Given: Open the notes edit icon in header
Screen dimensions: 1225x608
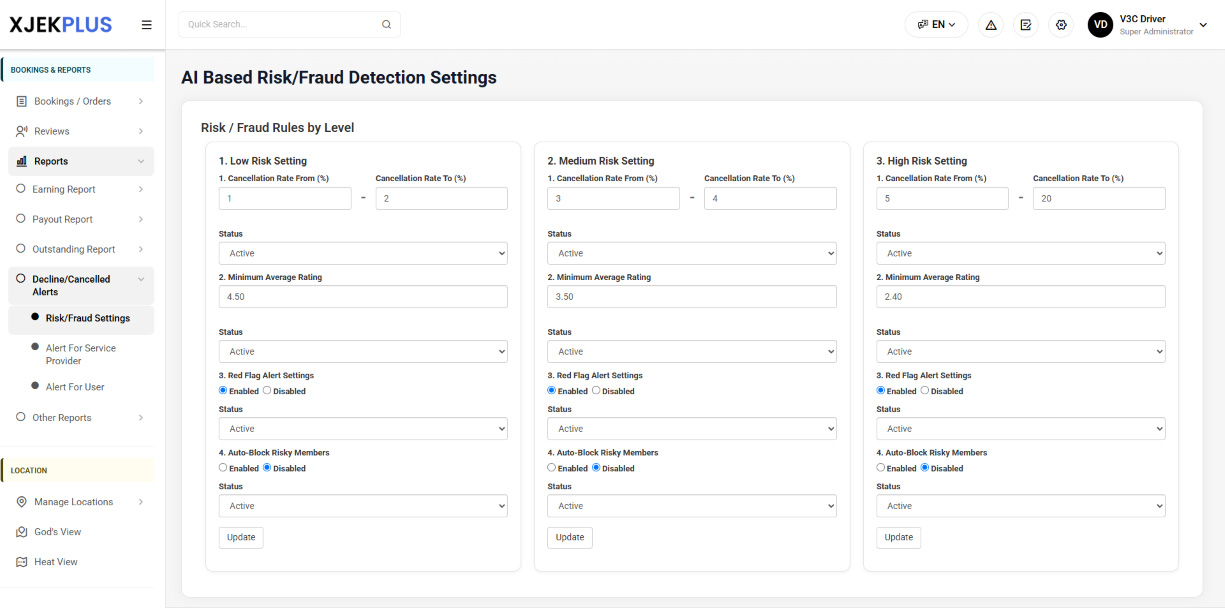Looking at the screenshot, I should point(1026,25).
